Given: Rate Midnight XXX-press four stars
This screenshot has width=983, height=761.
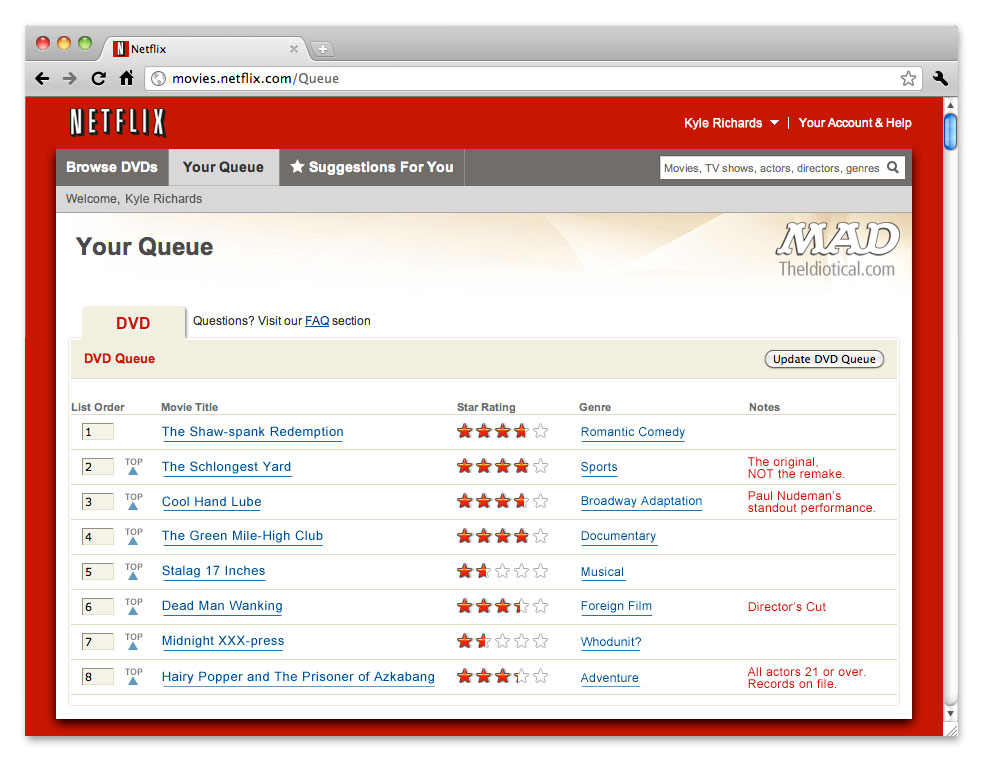Looking at the screenshot, I should 522,641.
